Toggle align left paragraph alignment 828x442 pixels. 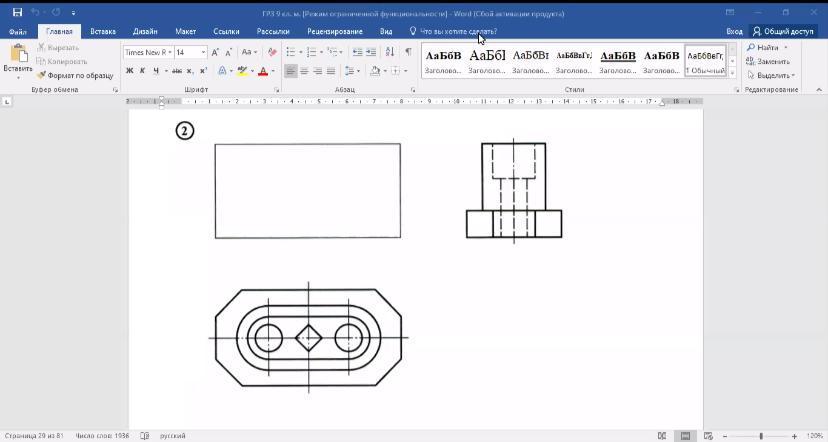click(291, 71)
